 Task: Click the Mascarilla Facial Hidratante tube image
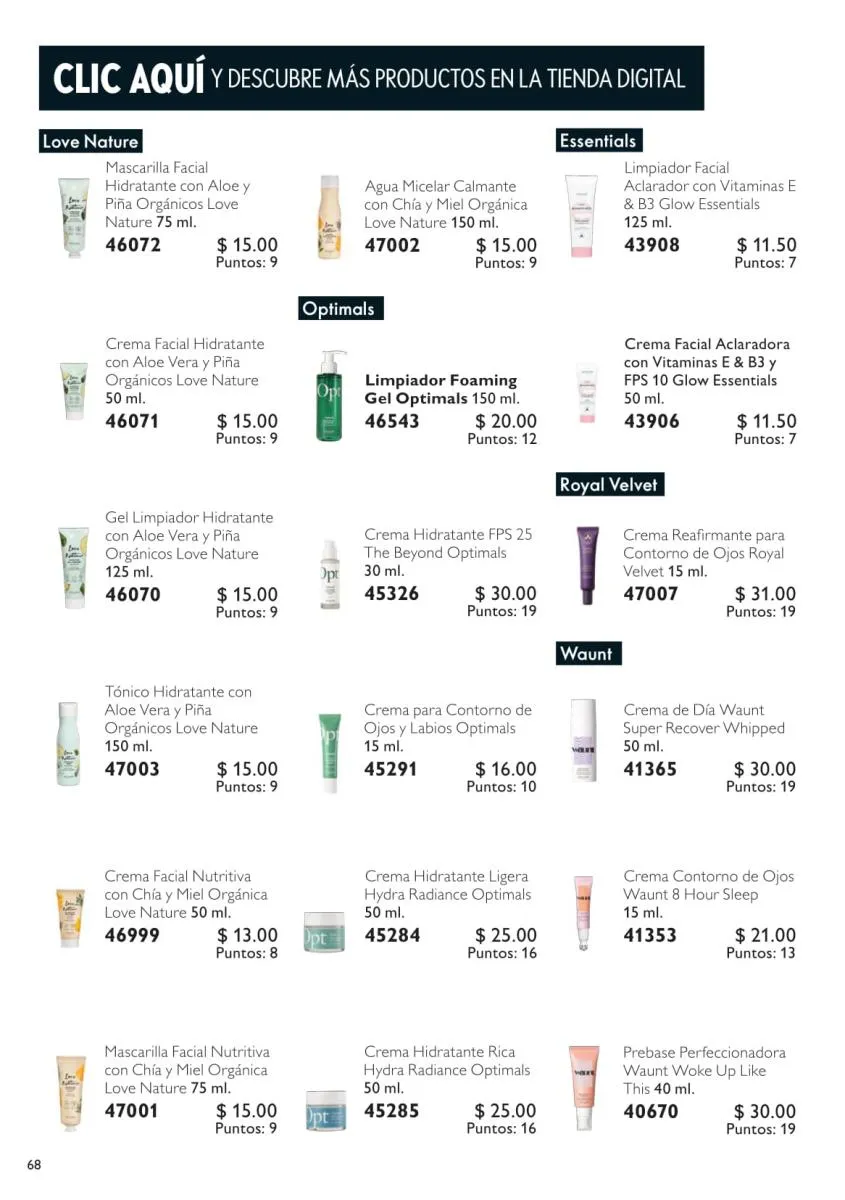72,216
